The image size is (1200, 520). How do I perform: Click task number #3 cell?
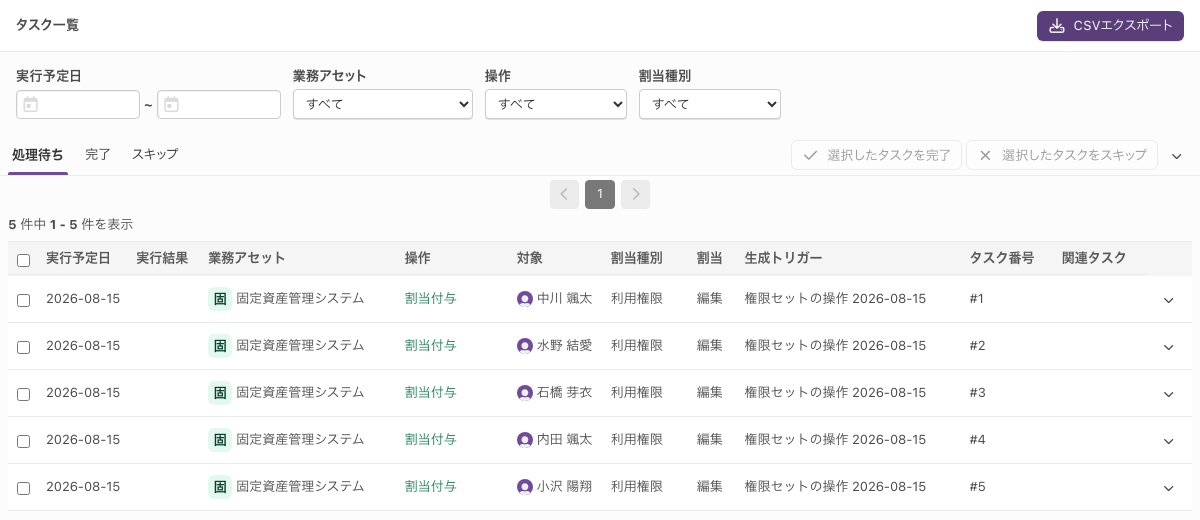[978, 393]
